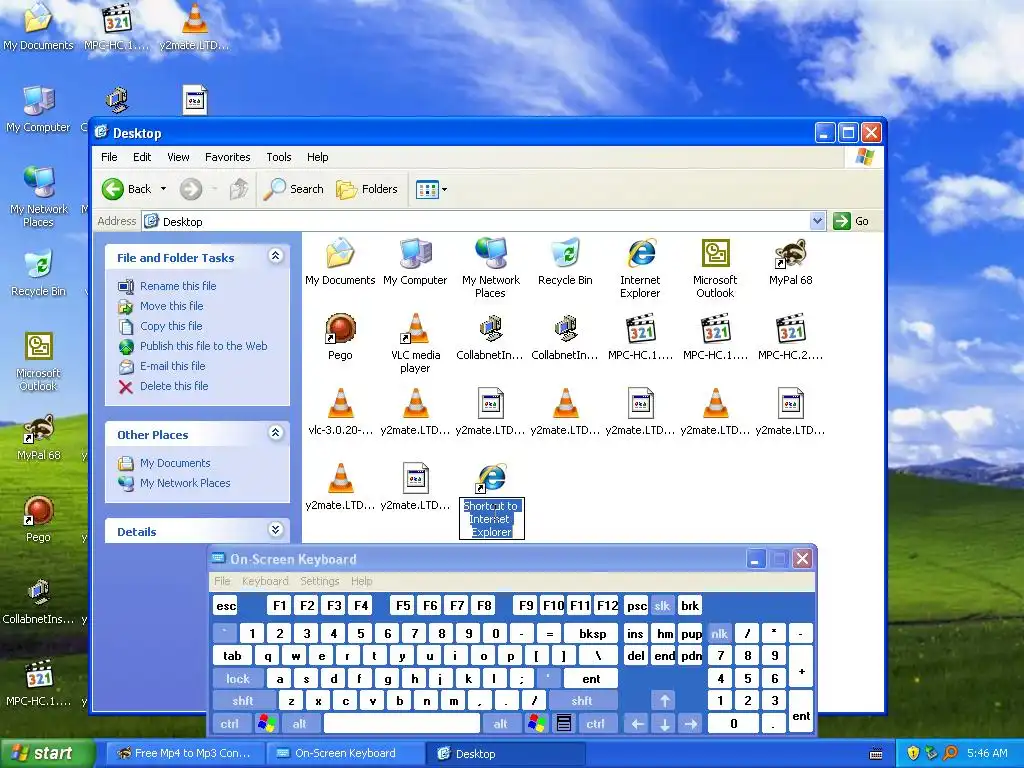This screenshot has width=1024, height=768.
Task: Click the Start button
Action: [x=46, y=754]
